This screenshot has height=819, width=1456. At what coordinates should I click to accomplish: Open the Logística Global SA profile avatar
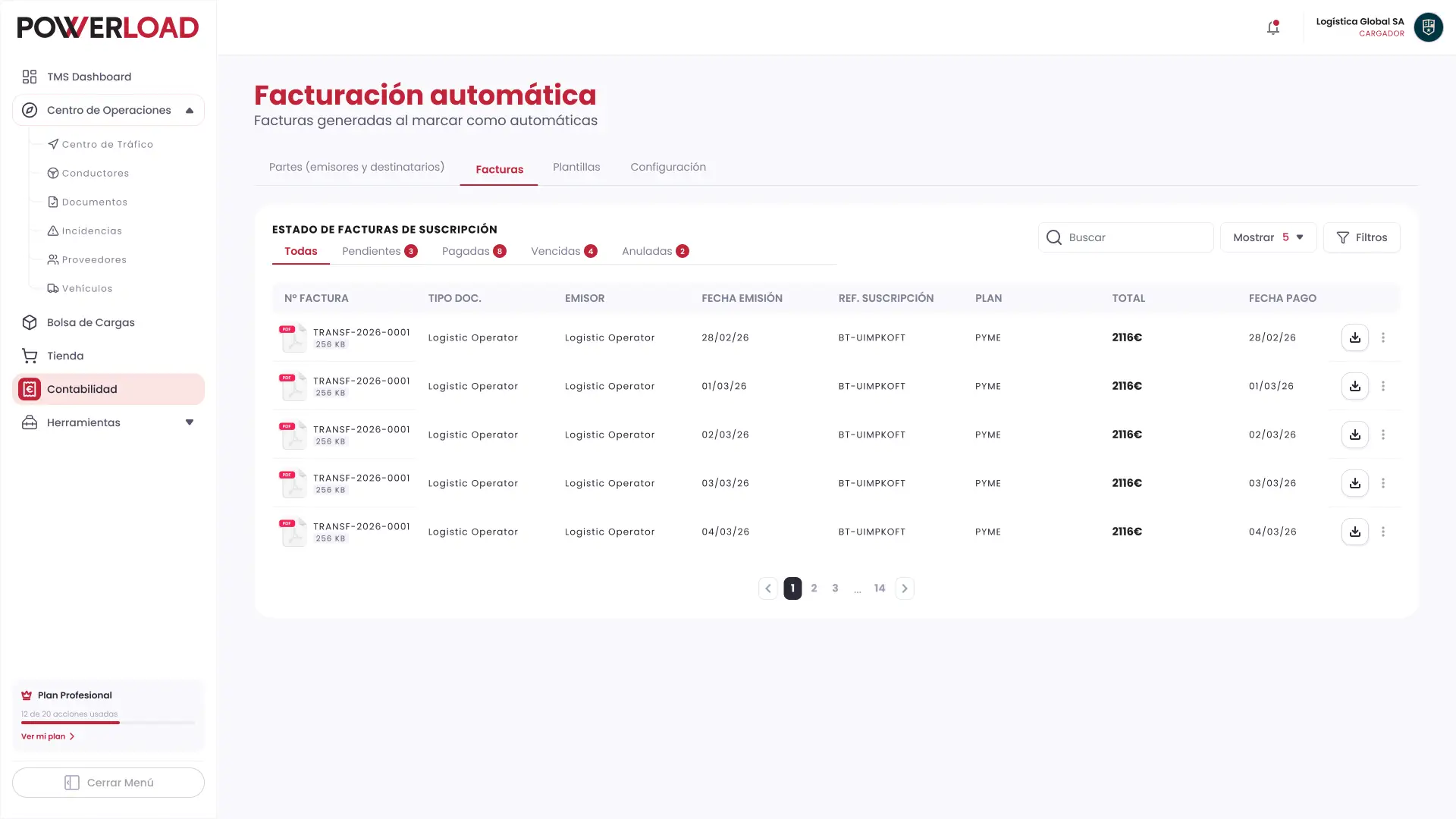pyautogui.click(x=1429, y=27)
